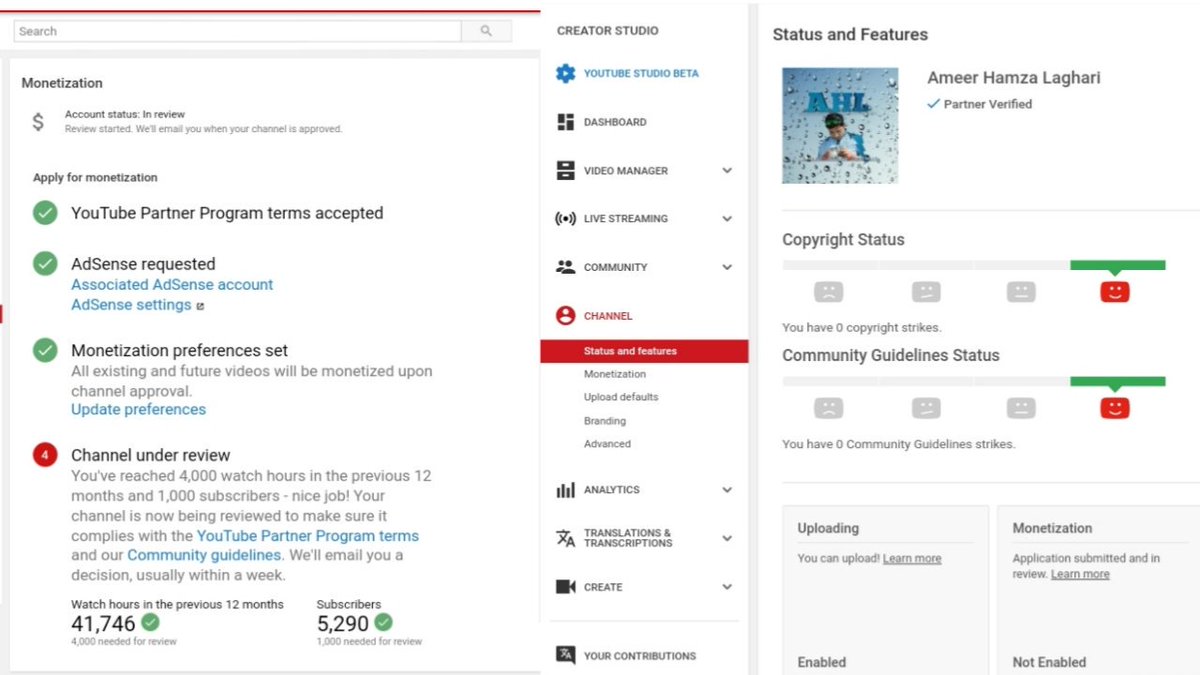Click the dollar sign monetization icon

[38, 122]
